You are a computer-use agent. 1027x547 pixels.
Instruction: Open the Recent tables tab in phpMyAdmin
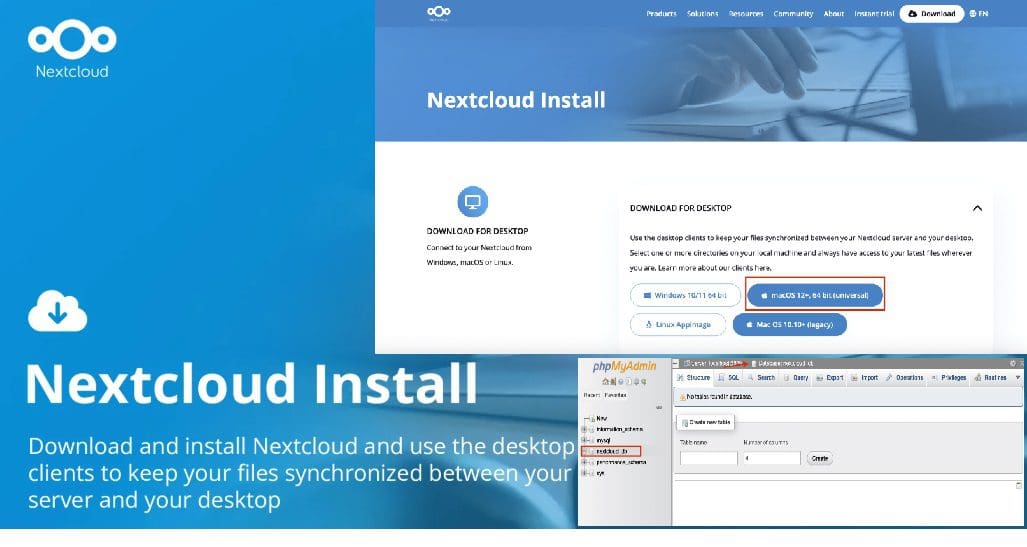click(x=591, y=395)
